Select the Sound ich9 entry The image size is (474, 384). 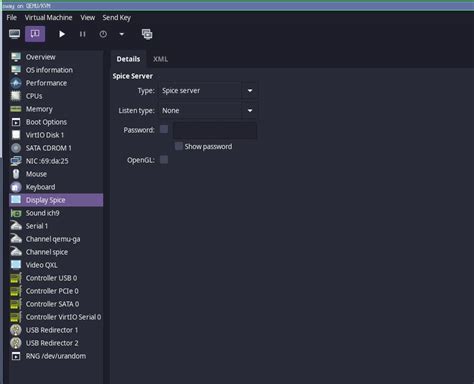[x=56, y=213]
